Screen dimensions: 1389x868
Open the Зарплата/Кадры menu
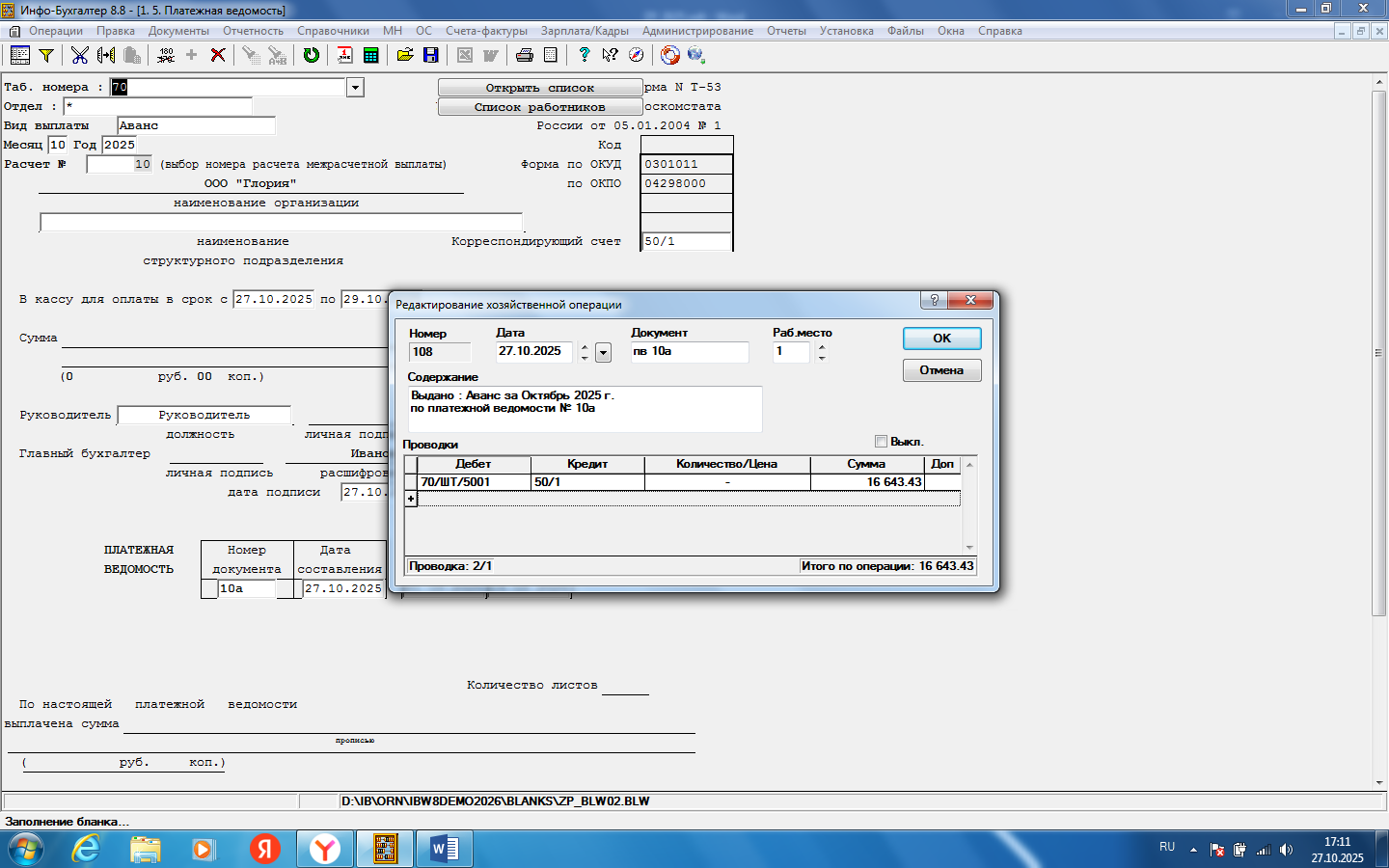click(585, 31)
